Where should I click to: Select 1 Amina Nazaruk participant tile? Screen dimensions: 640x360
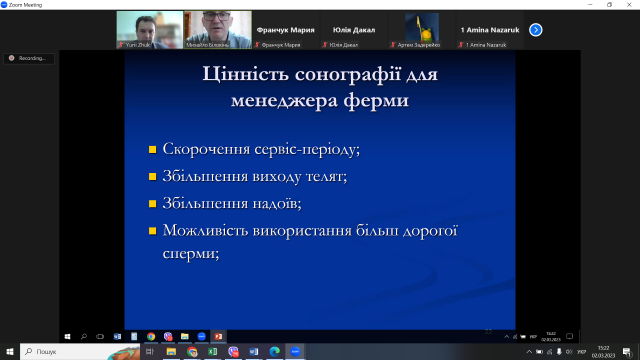click(490, 30)
